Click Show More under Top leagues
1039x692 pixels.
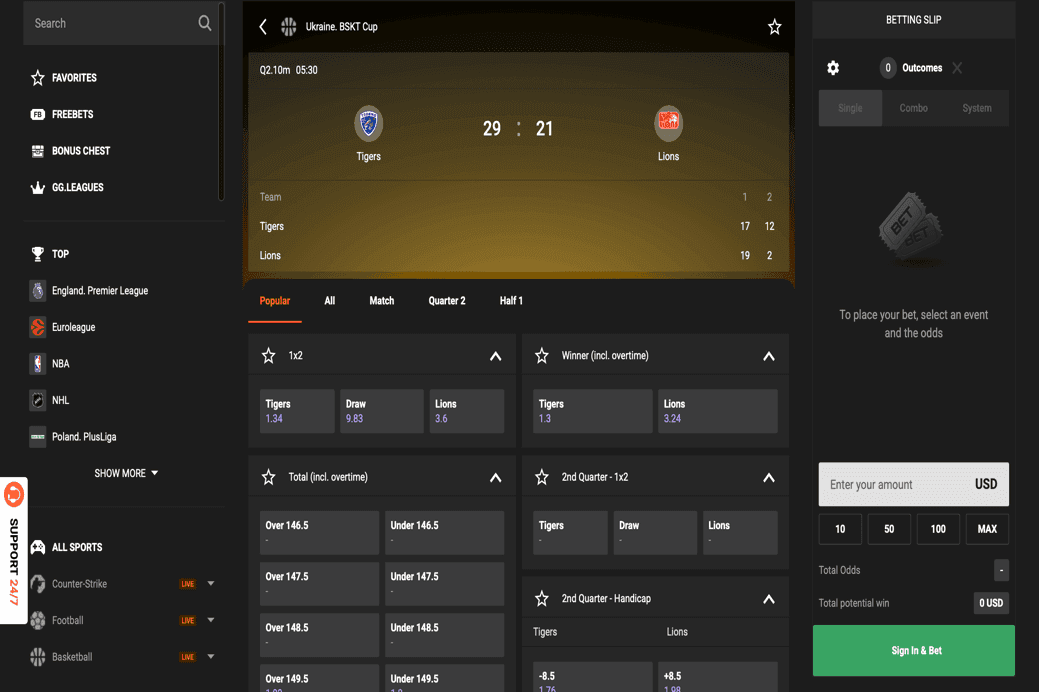click(126, 473)
